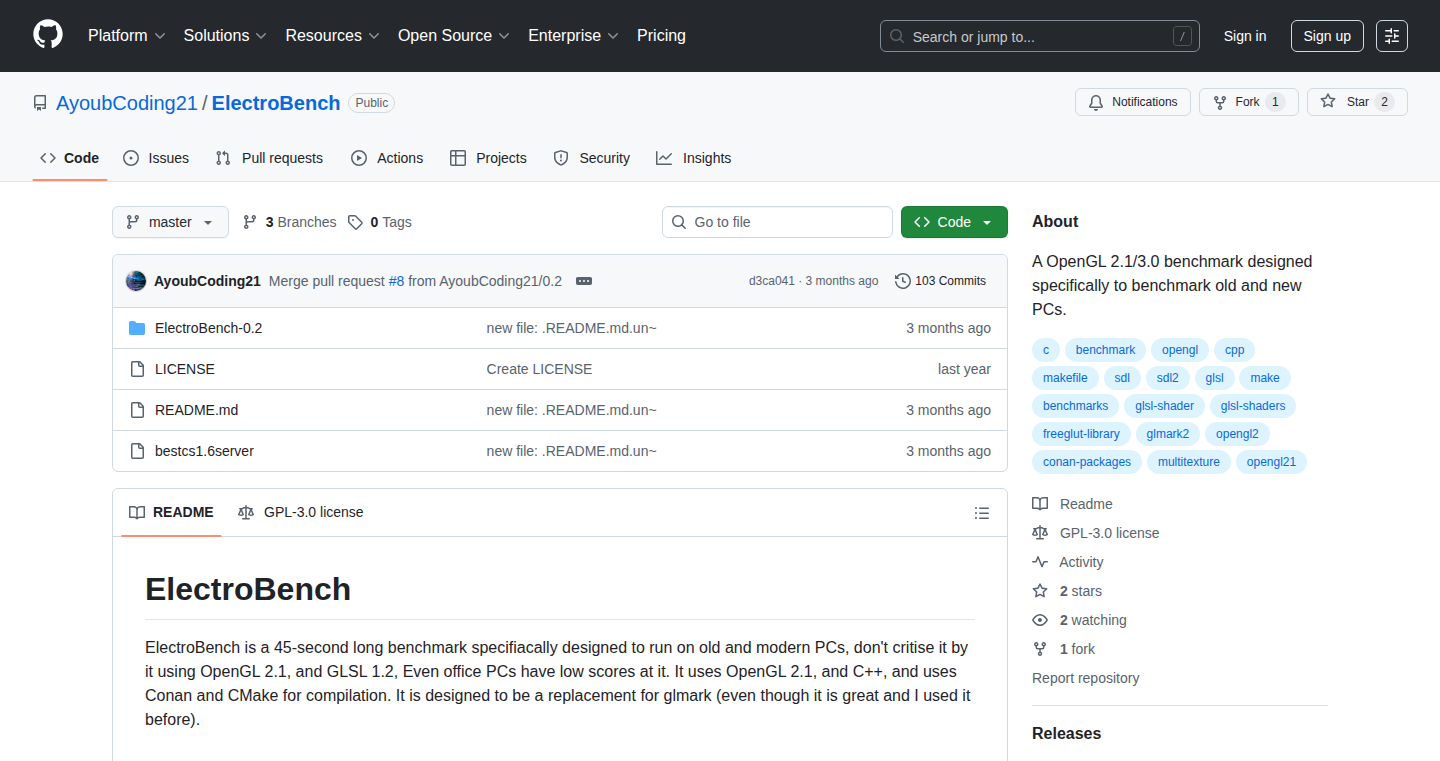The image size is (1440, 761).
Task: Click the tag icon next to 0 Tags
Action: click(355, 222)
